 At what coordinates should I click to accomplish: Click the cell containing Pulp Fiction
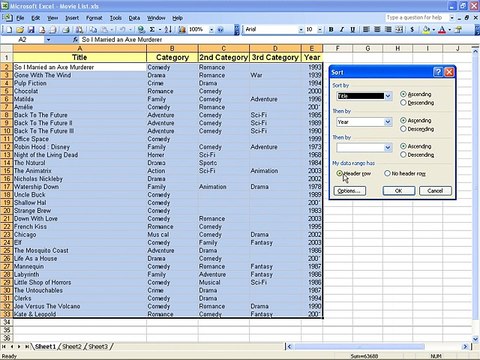[x=80, y=83]
